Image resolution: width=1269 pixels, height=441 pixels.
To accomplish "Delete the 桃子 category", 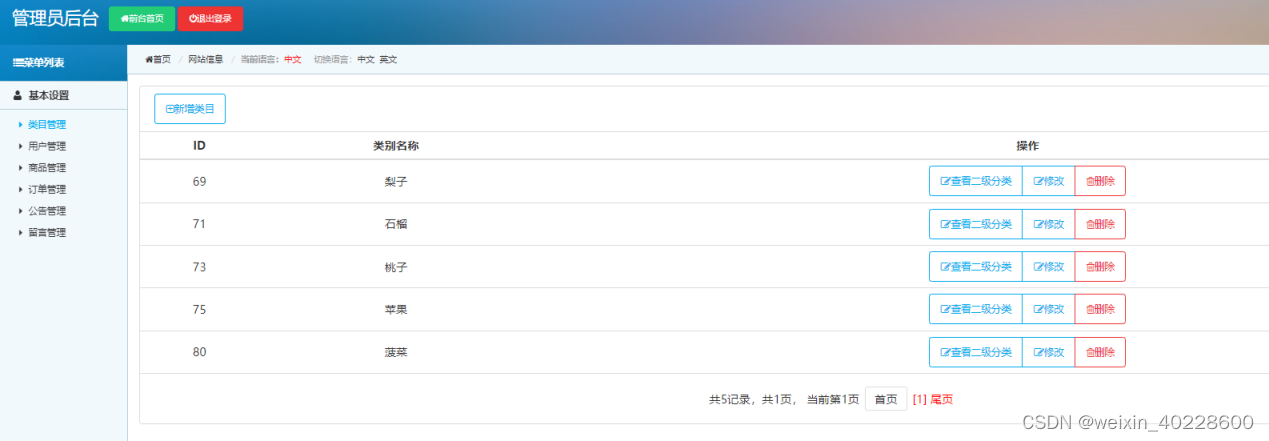I will point(1100,267).
